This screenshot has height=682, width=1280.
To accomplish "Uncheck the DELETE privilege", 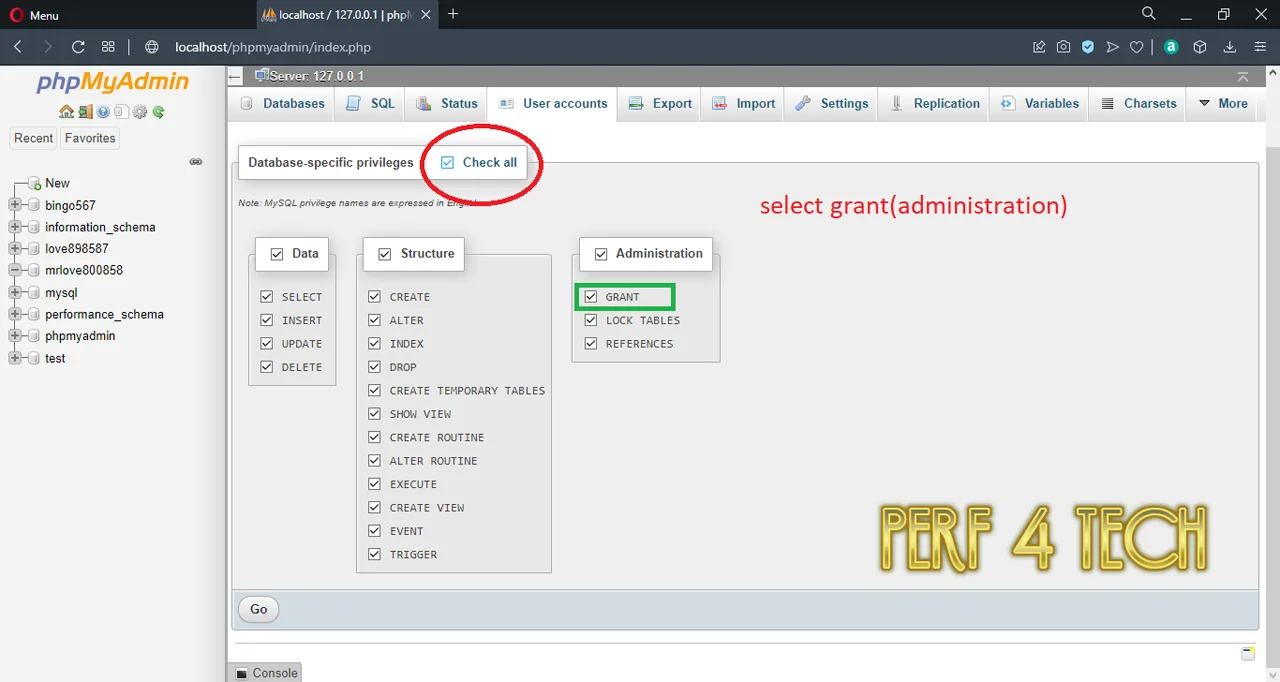I will click(x=266, y=367).
